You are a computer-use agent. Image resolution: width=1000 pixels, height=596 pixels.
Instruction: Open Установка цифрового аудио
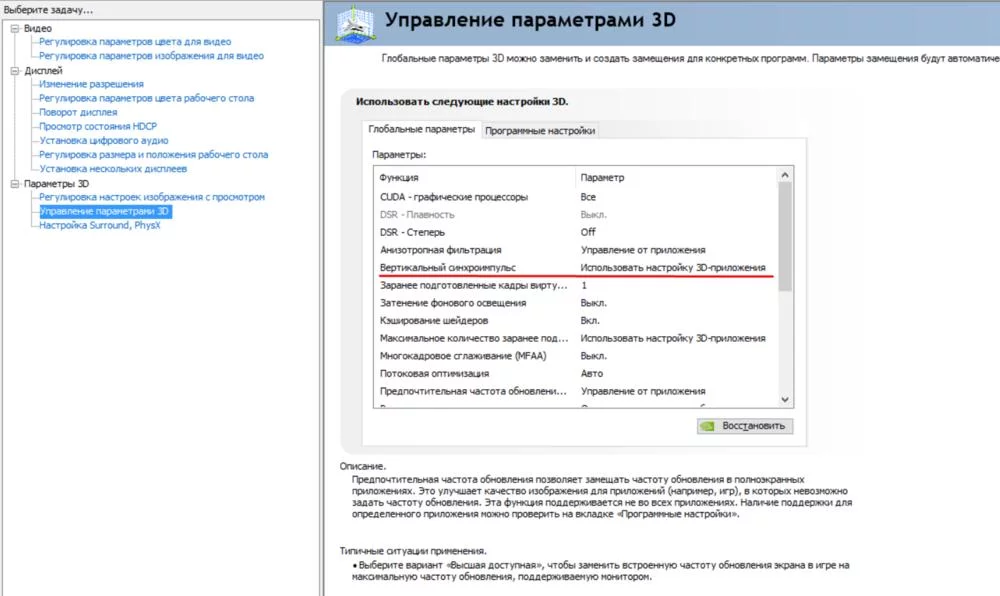click(x=104, y=140)
